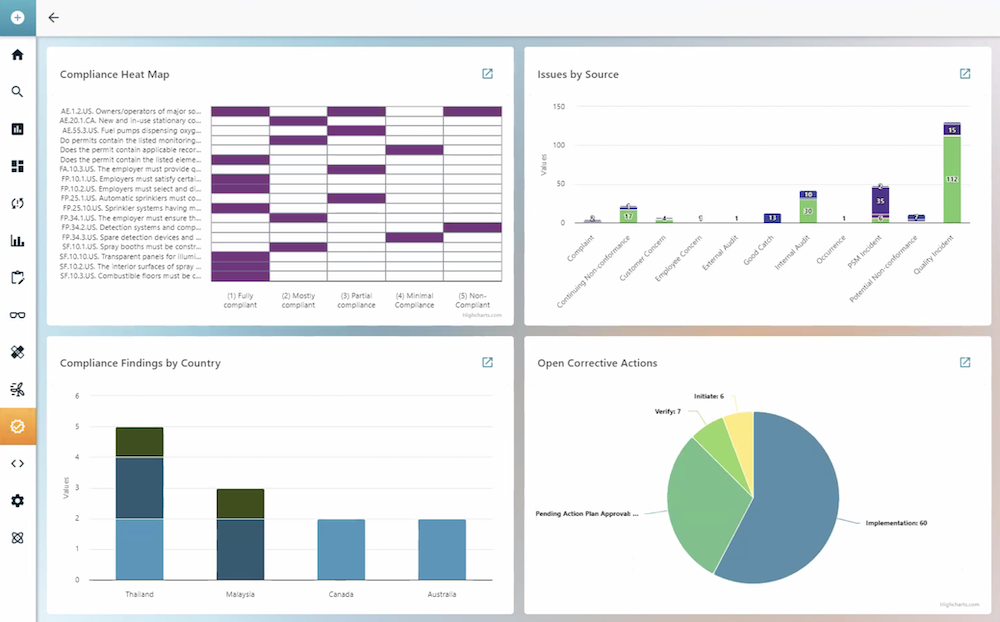Click '(3) Partial compliance' column label
The height and width of the screenshot is (622, 1000).
(356, 300)
